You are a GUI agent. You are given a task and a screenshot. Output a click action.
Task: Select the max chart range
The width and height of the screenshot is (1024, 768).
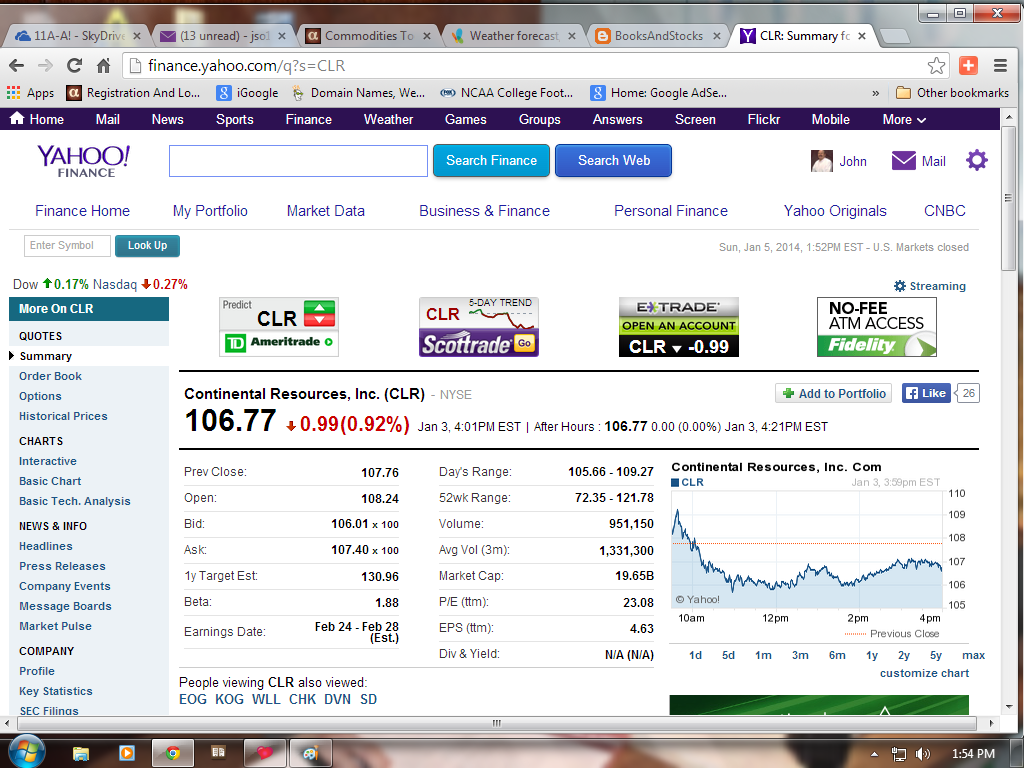pos(973,655)
